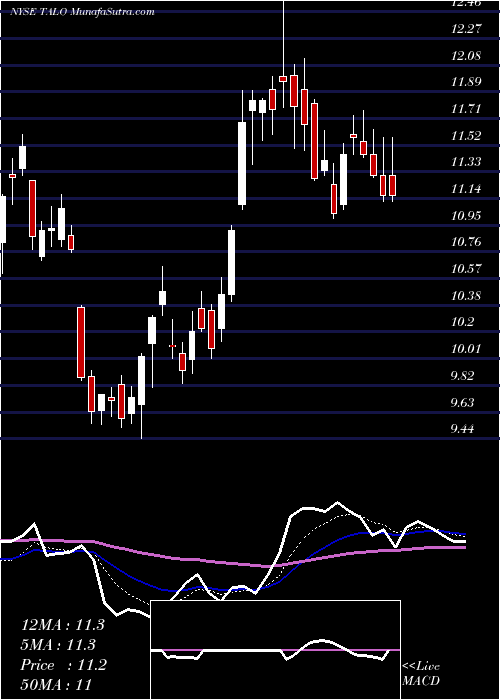
Task: Click the 10.2 price axis label
Action: [x=463, y=322]
